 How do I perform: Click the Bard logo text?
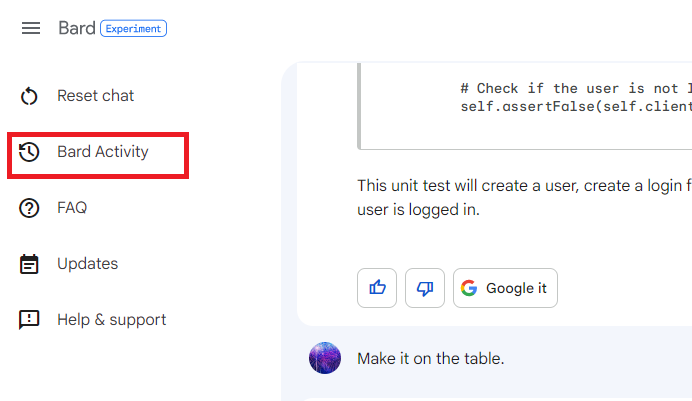[x=77, y=28]
